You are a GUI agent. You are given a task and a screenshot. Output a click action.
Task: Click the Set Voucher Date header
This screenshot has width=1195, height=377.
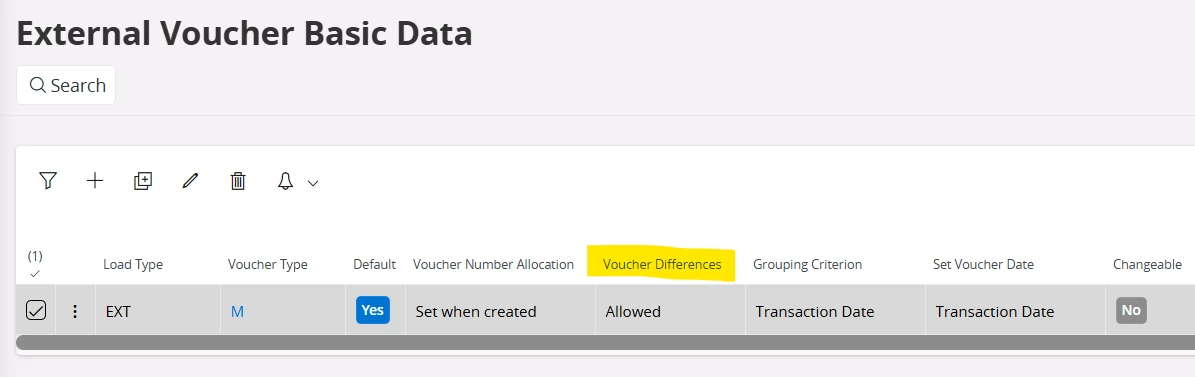pos(983,264)
